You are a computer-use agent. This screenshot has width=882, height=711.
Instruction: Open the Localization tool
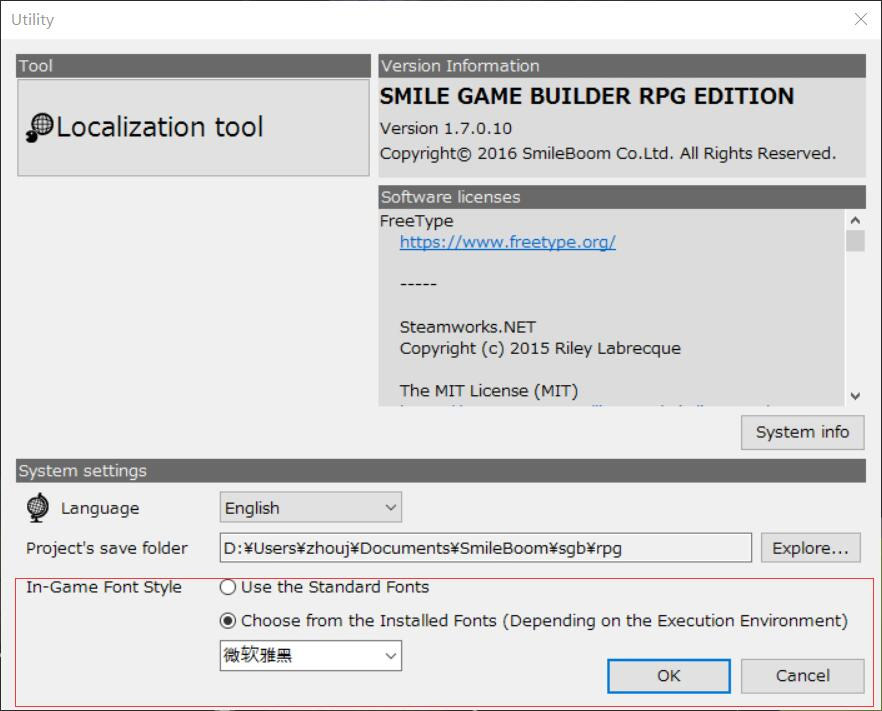(x=193, y=128)
